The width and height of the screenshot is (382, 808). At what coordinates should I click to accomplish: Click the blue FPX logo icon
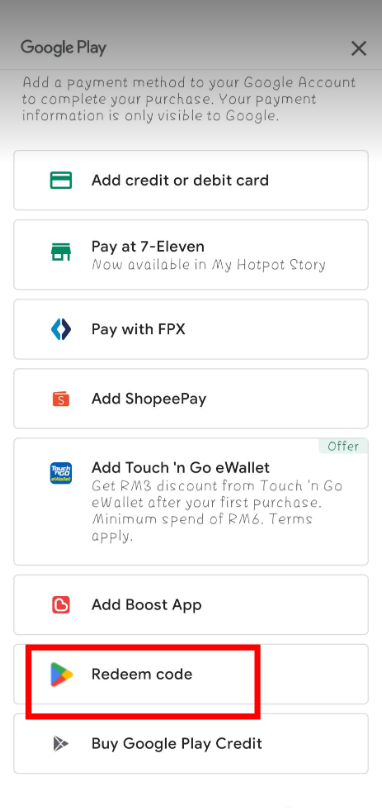[x=61, y=329]
